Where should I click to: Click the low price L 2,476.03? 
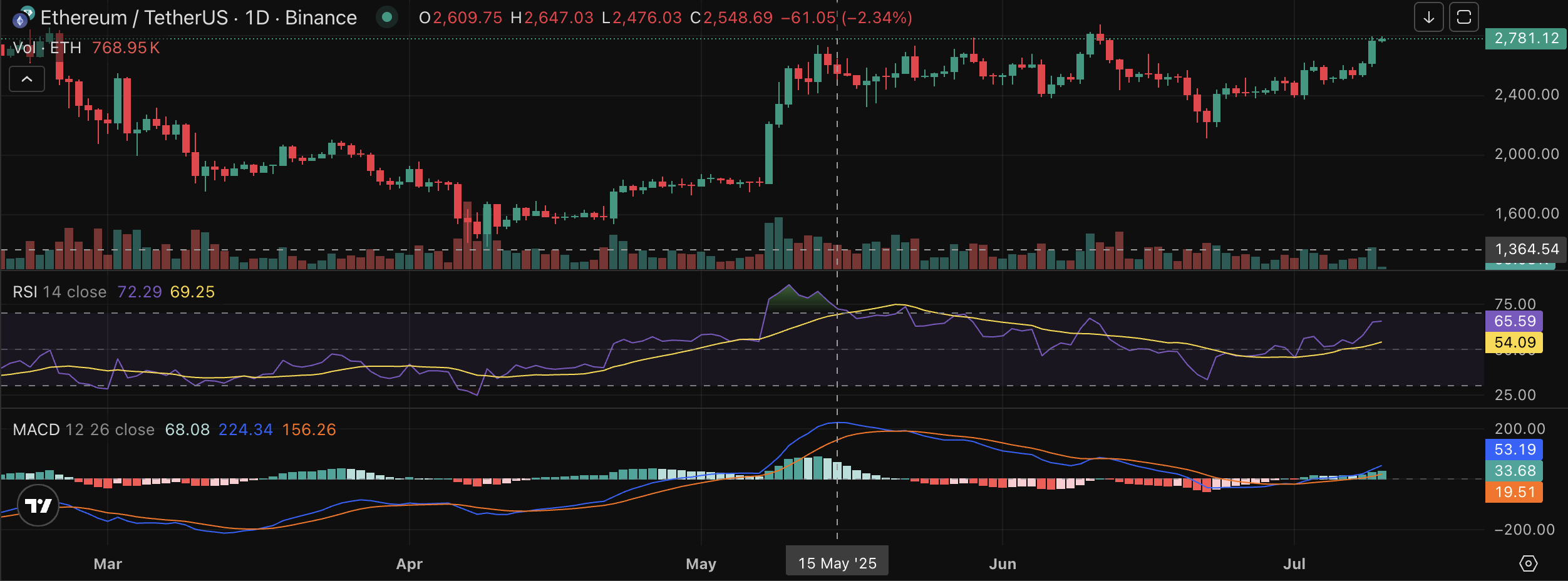tap(641, 18)
